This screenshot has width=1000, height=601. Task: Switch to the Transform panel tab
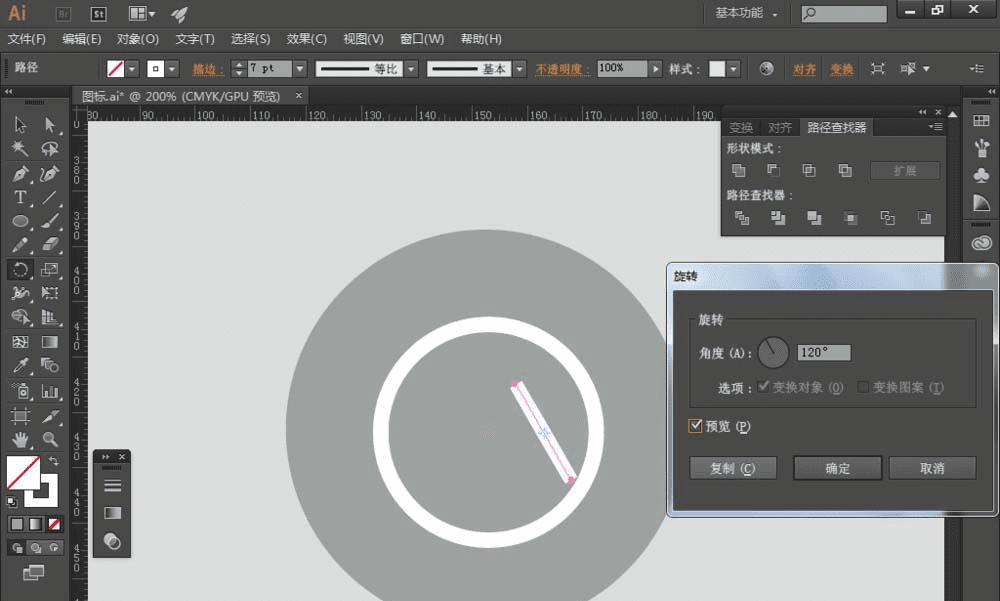click(x=741, y=128)
